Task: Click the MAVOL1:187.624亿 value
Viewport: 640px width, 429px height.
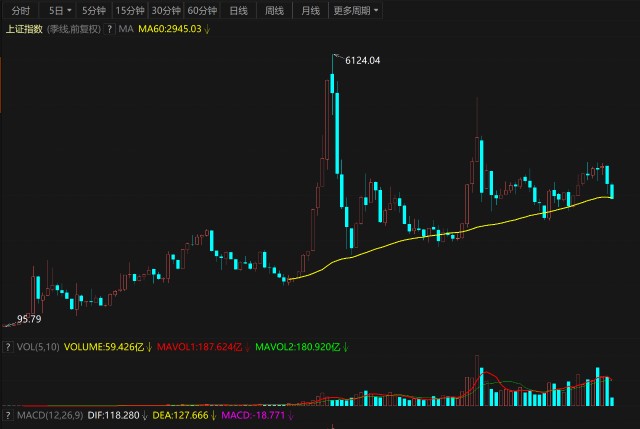Action: (200, 347)
